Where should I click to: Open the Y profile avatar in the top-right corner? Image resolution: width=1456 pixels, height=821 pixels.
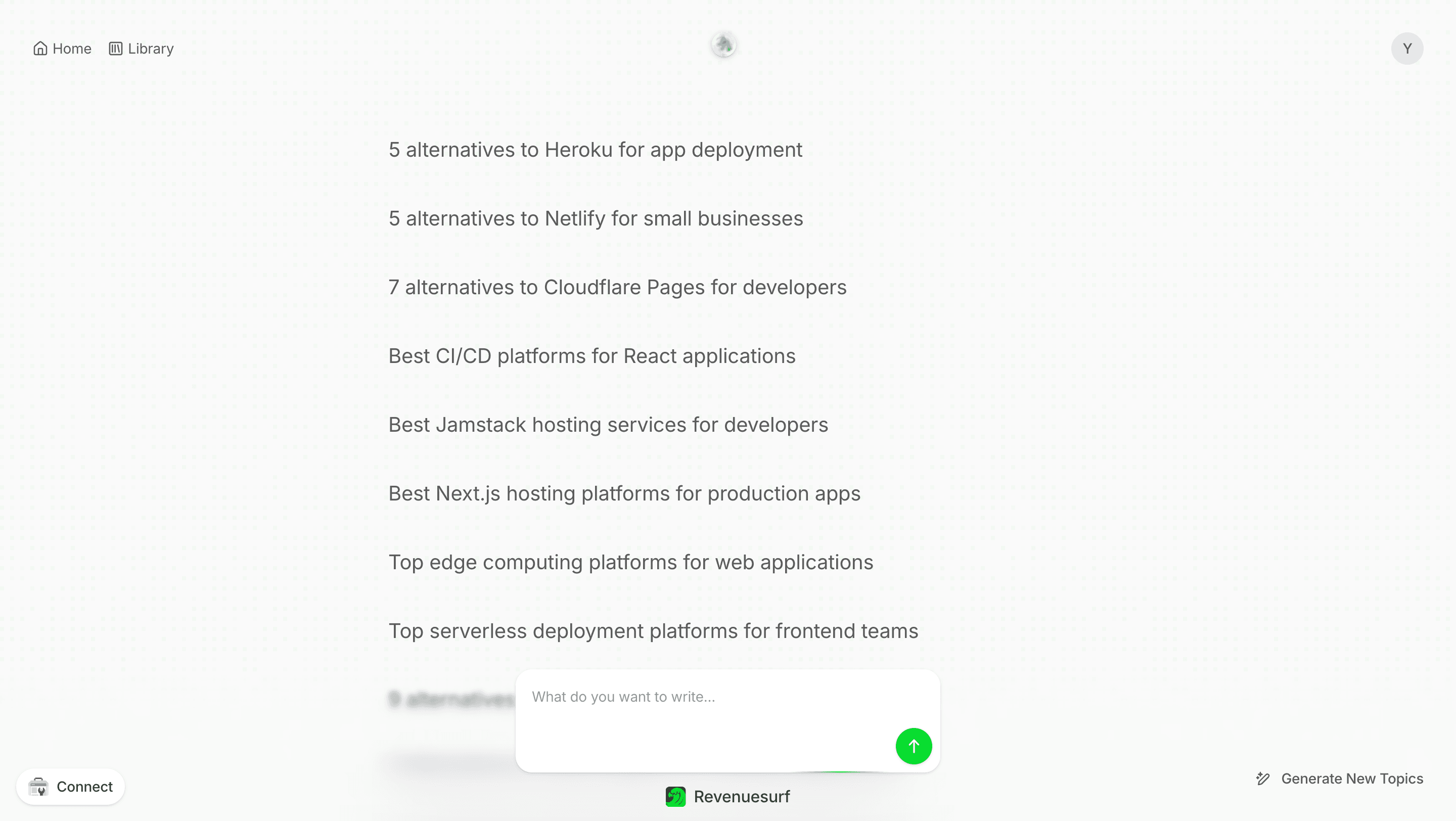coord(1406,49)
